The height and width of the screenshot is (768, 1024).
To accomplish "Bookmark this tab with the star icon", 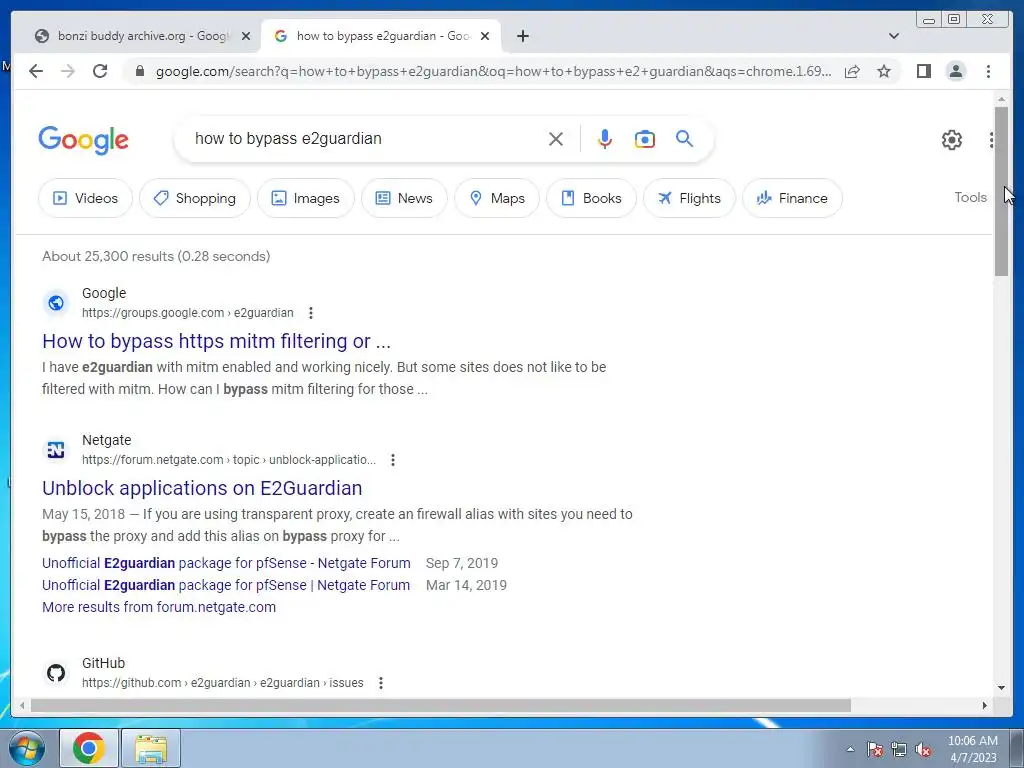I will 884,71.
